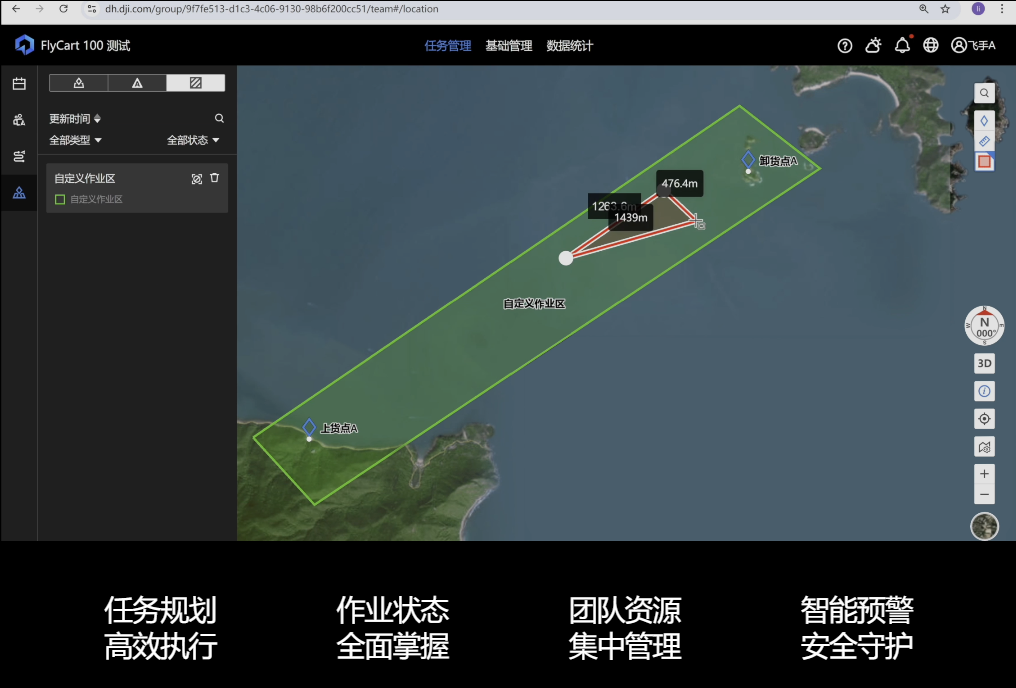Image resolution: width=1016 pixels, height=688 pixels.
Task: Center map on current location crosshair button
Action: tap(984, 419)
